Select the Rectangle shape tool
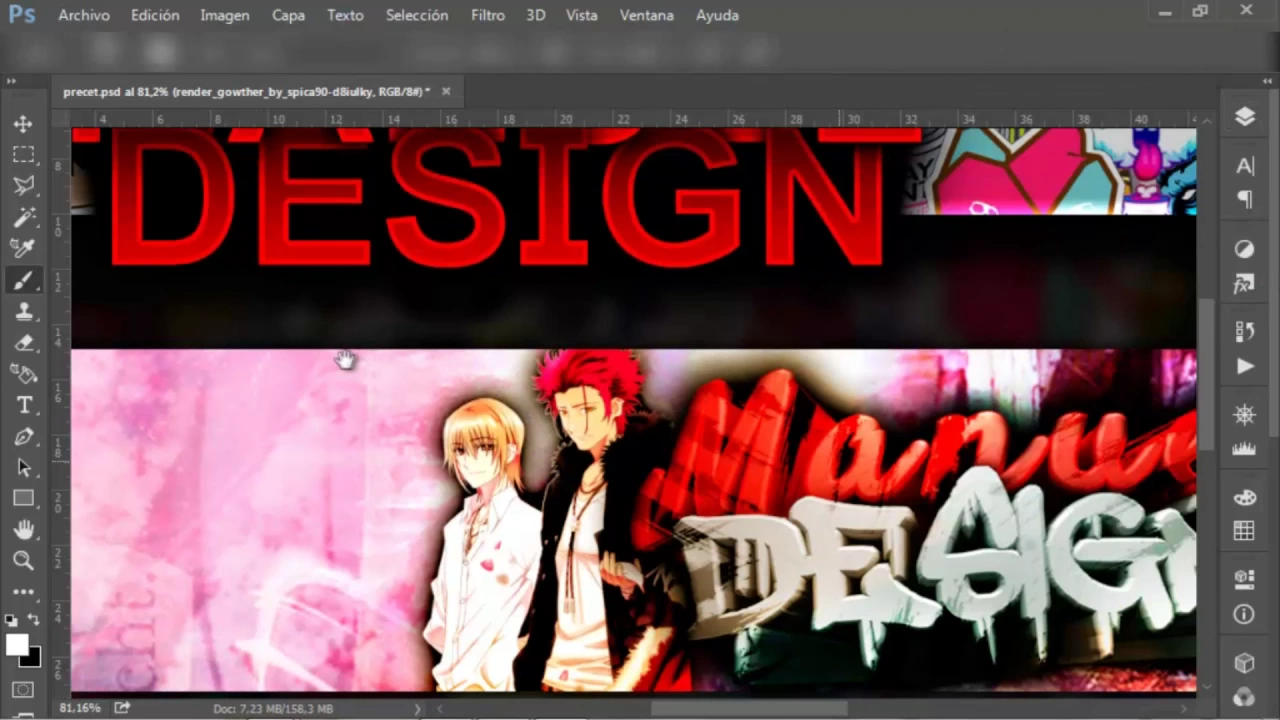 (x=23, y=498)
